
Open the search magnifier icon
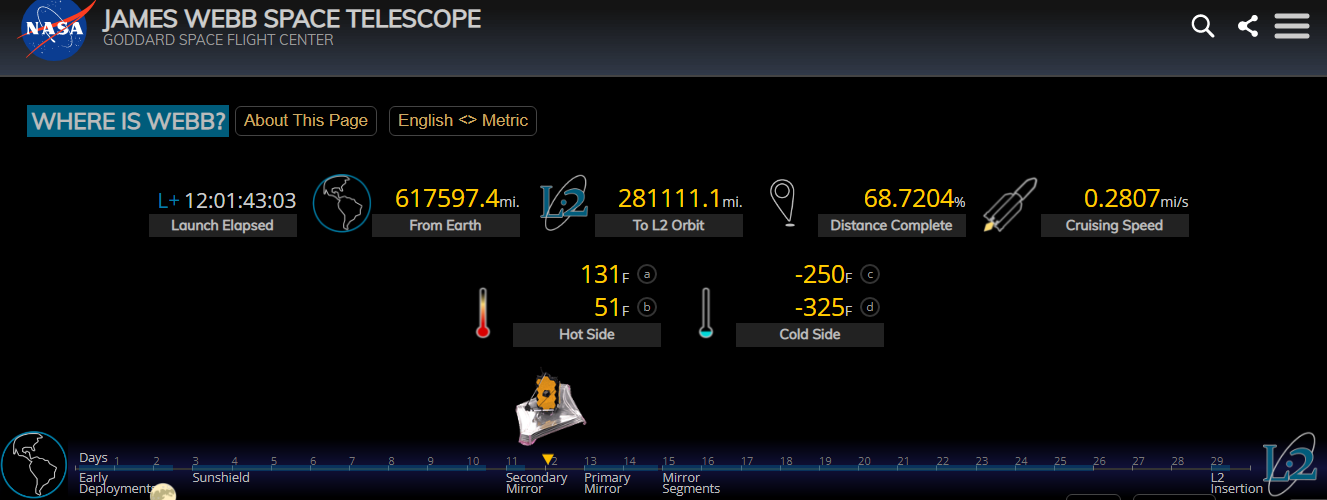[x=1203, y=26]
